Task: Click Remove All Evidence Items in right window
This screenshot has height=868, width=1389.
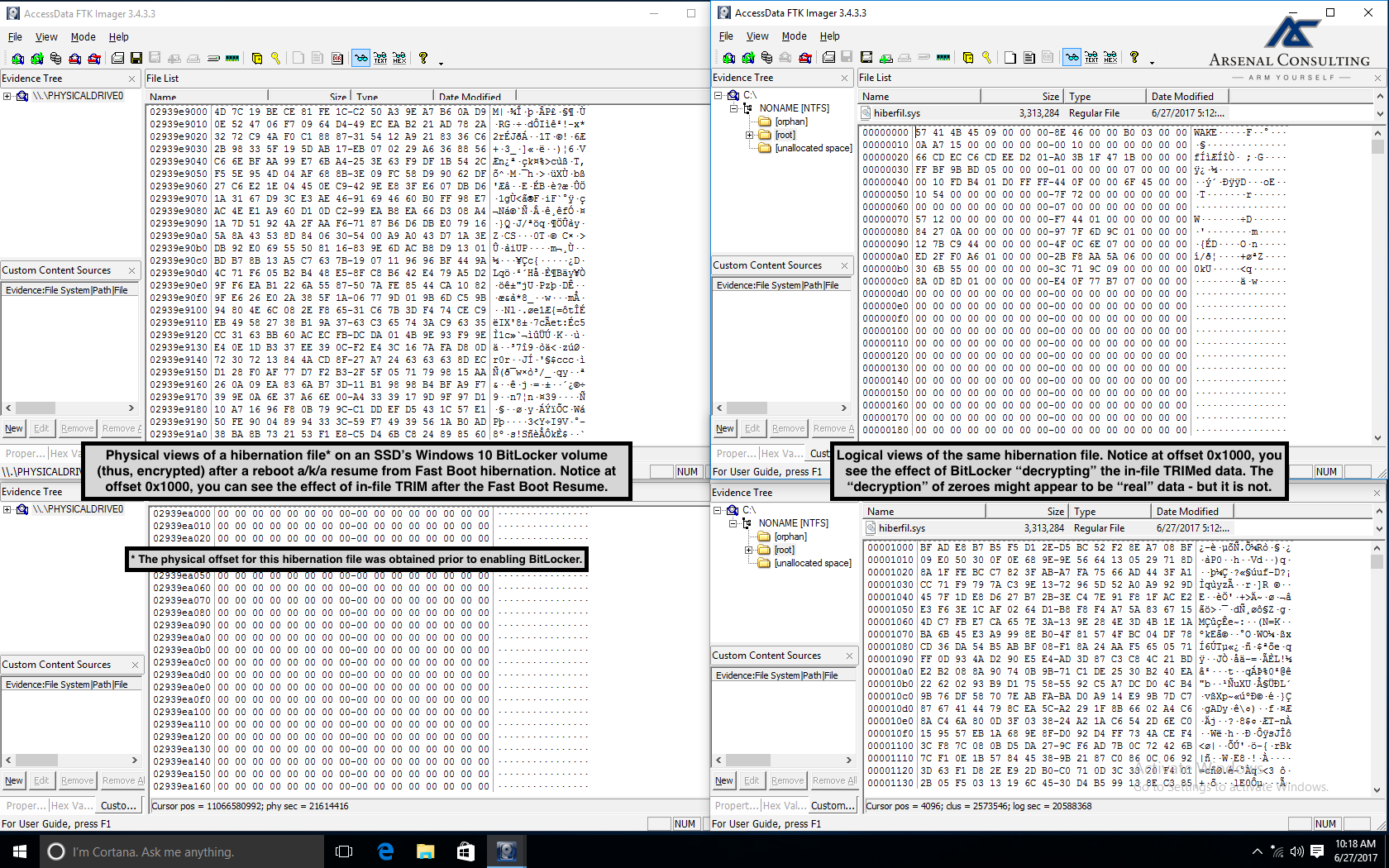Action: point(805,58)
